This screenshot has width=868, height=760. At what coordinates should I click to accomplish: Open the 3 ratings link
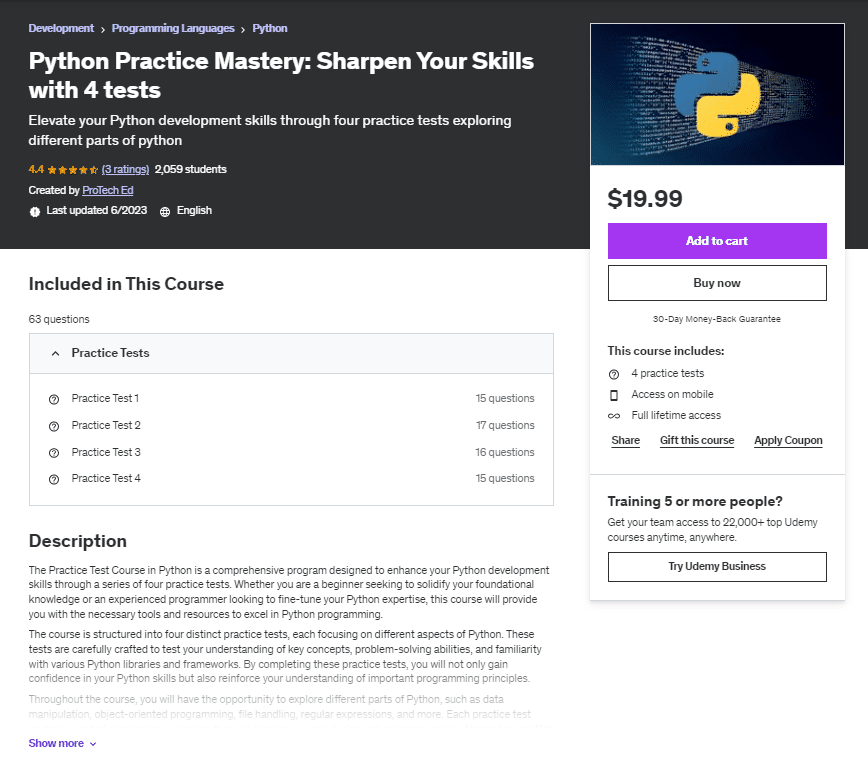pos(125,169)
